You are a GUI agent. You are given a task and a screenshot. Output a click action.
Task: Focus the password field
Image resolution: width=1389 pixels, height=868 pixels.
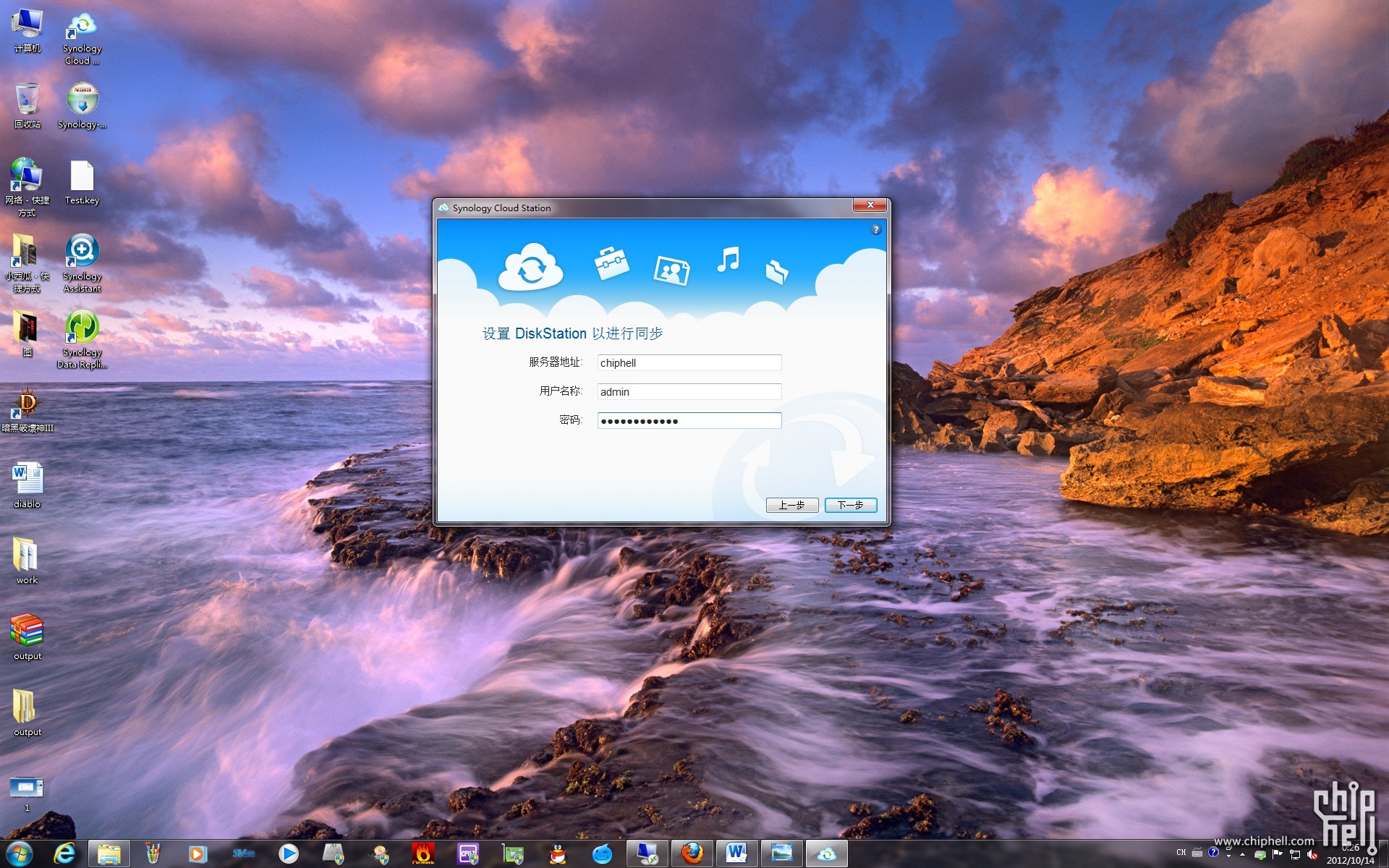click(689, 421)
